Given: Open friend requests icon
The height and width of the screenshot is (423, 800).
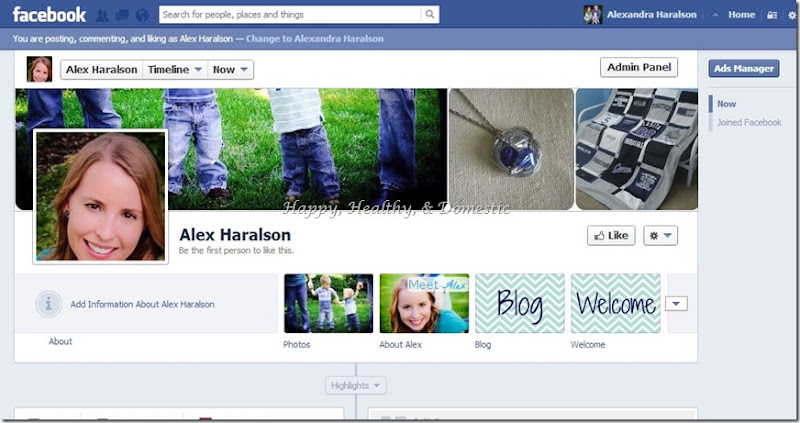Looking at the screenshot, I should [102, 15].
